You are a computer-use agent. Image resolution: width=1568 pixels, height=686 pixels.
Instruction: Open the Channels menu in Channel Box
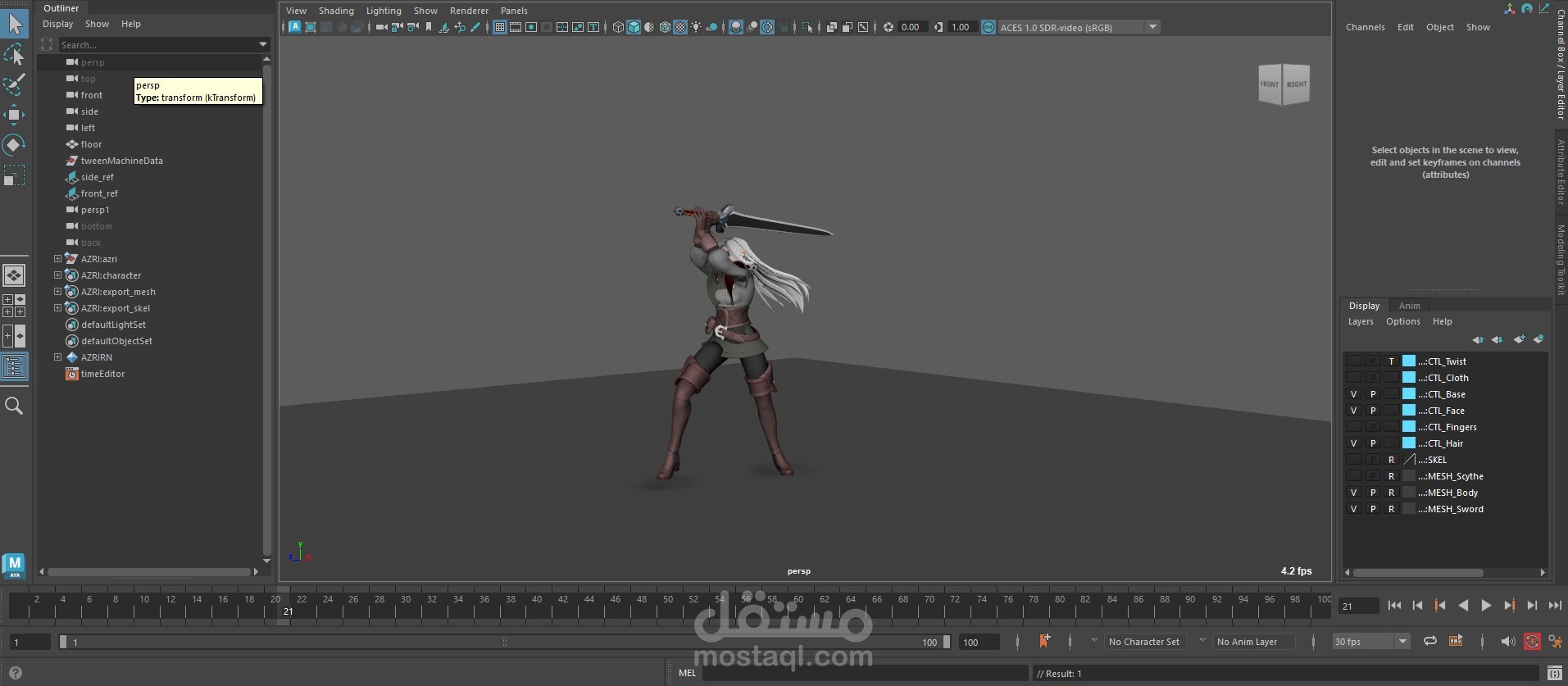pos(1365,27)
